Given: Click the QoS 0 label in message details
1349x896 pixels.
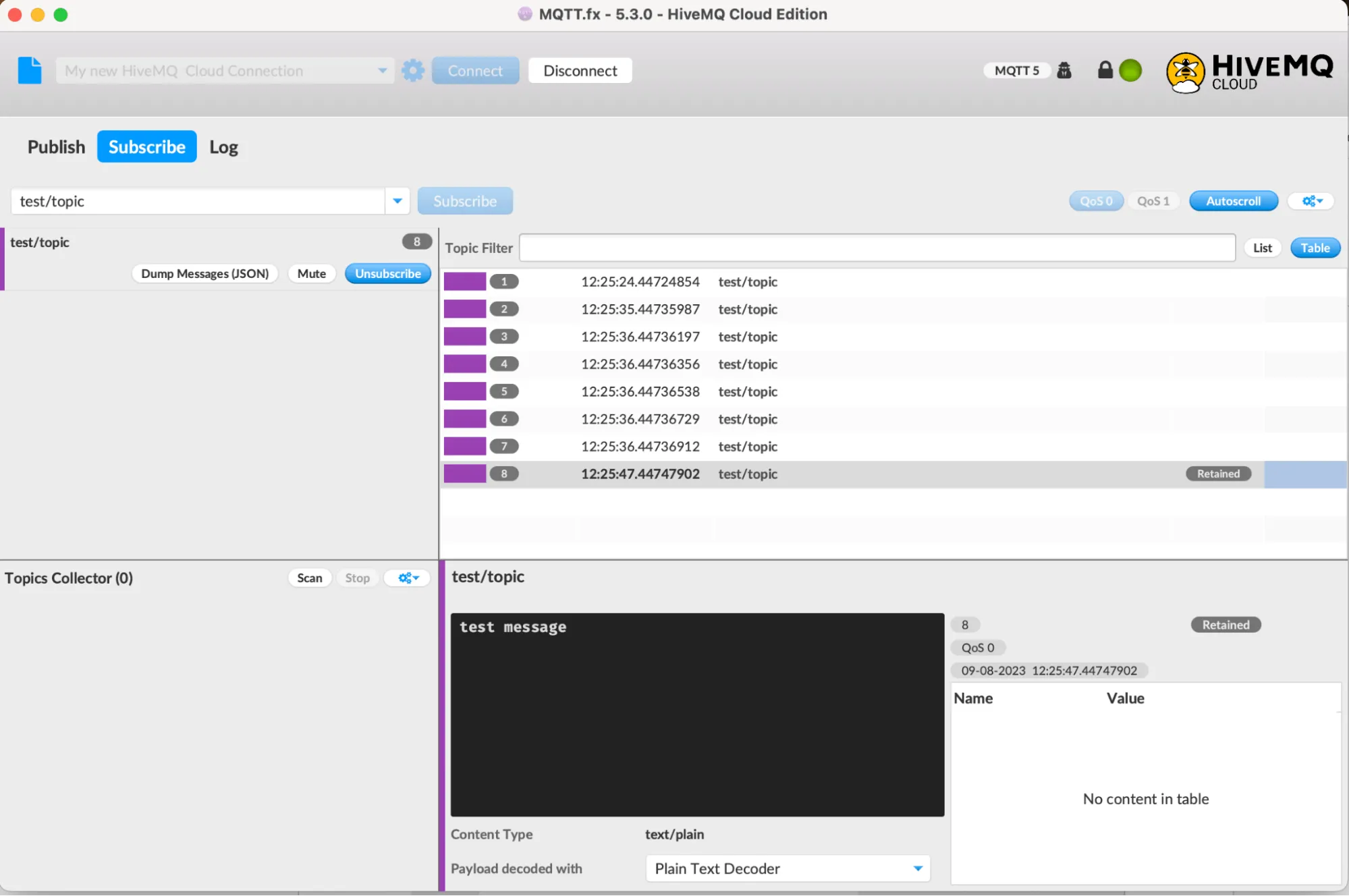Looking at the screenshot, I should pyautogui.click(x=978, y=648).
